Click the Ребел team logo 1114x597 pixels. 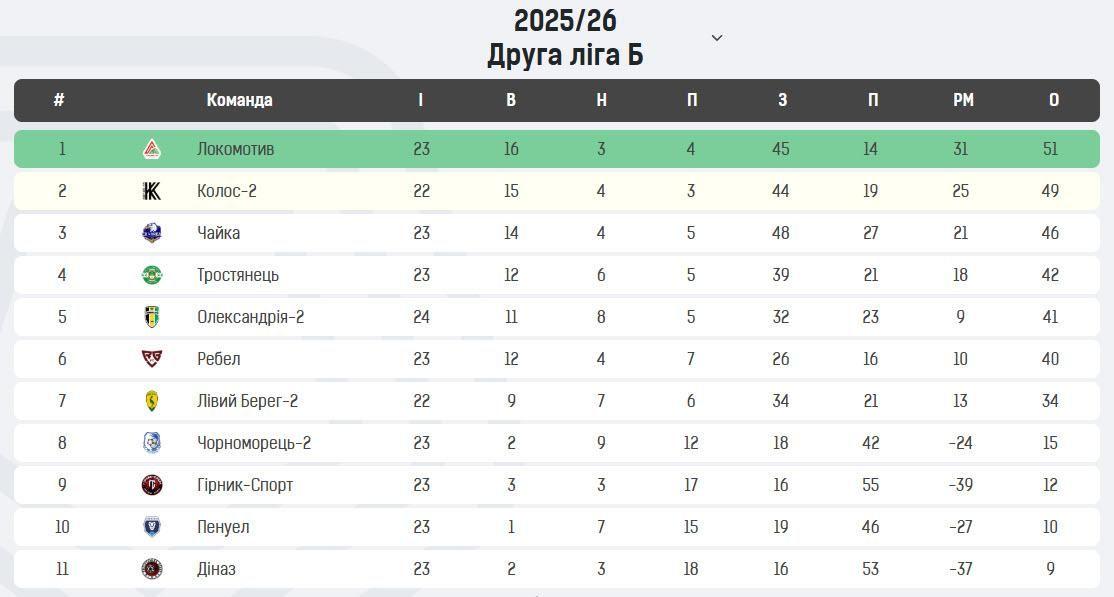point(152,359)
